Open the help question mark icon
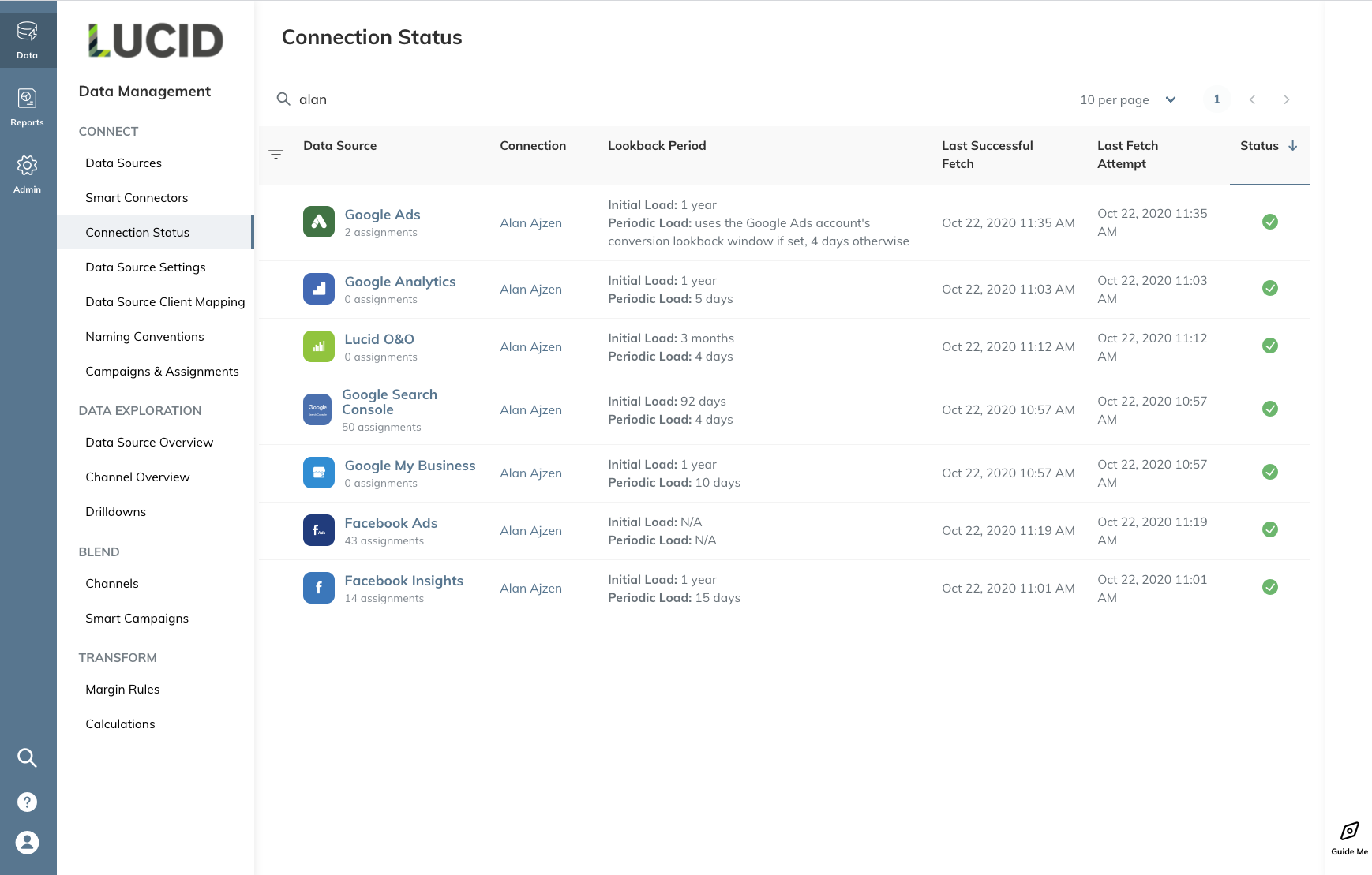Viewport: 1372px width, 875px height. pyautogui.click(x=28, y=802)
